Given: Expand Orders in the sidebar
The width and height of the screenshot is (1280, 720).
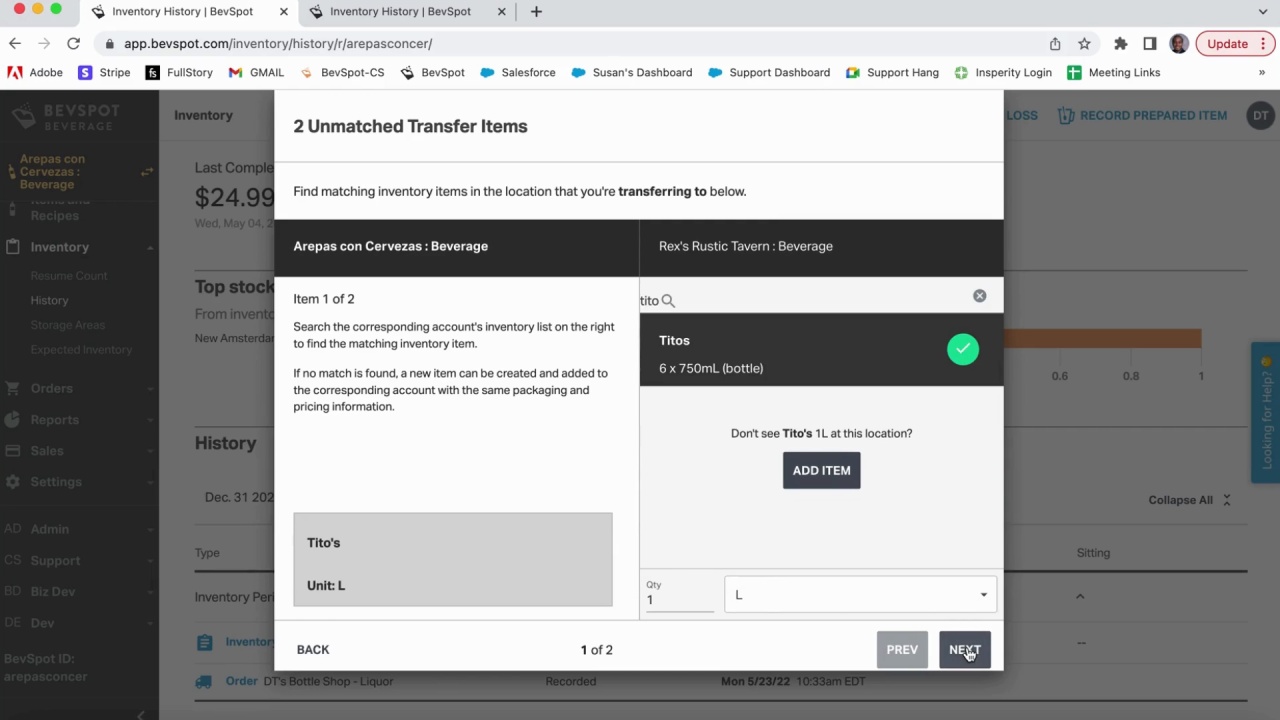Looking at the screenshot, I should click(x=79, y=388).
